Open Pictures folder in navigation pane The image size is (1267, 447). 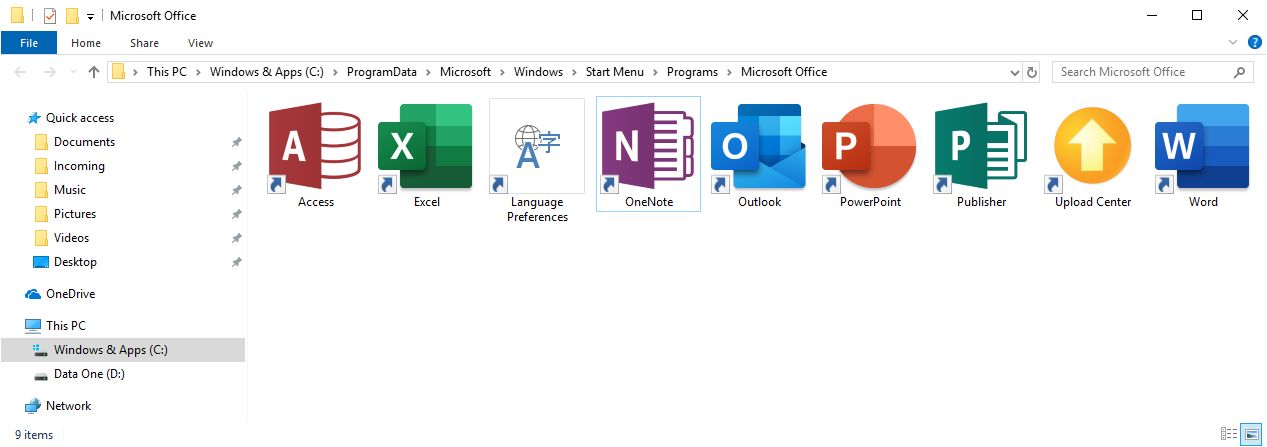[x=75, y=214]
